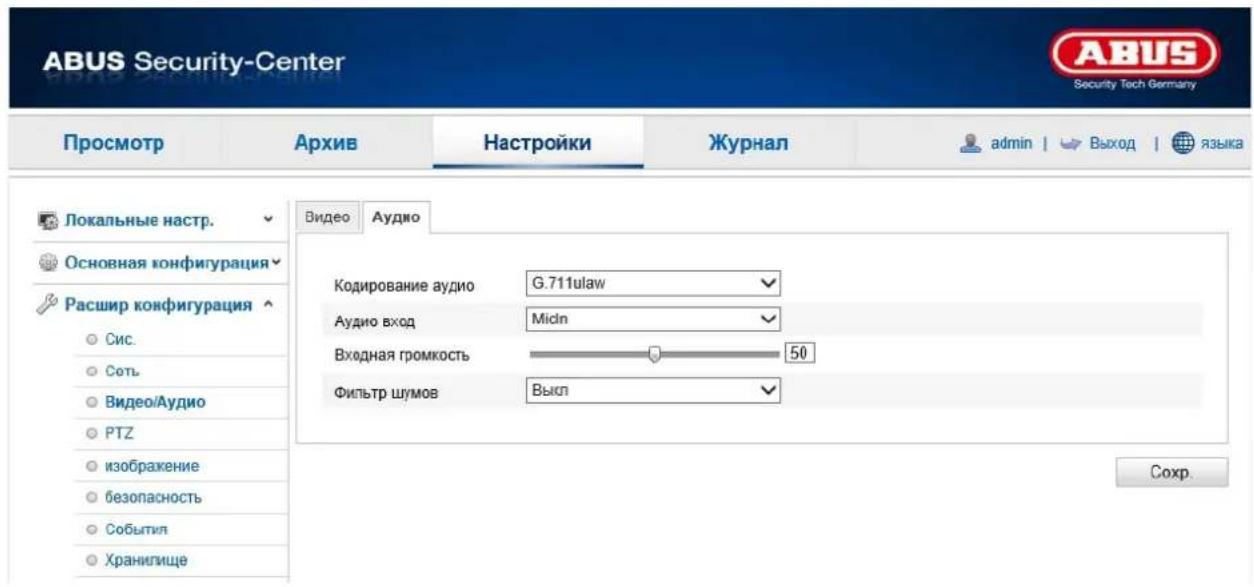The height and width of the screenshot is (587, 1254).
Task: Click the Входная громкость label
Action: [x=403, y=356]
